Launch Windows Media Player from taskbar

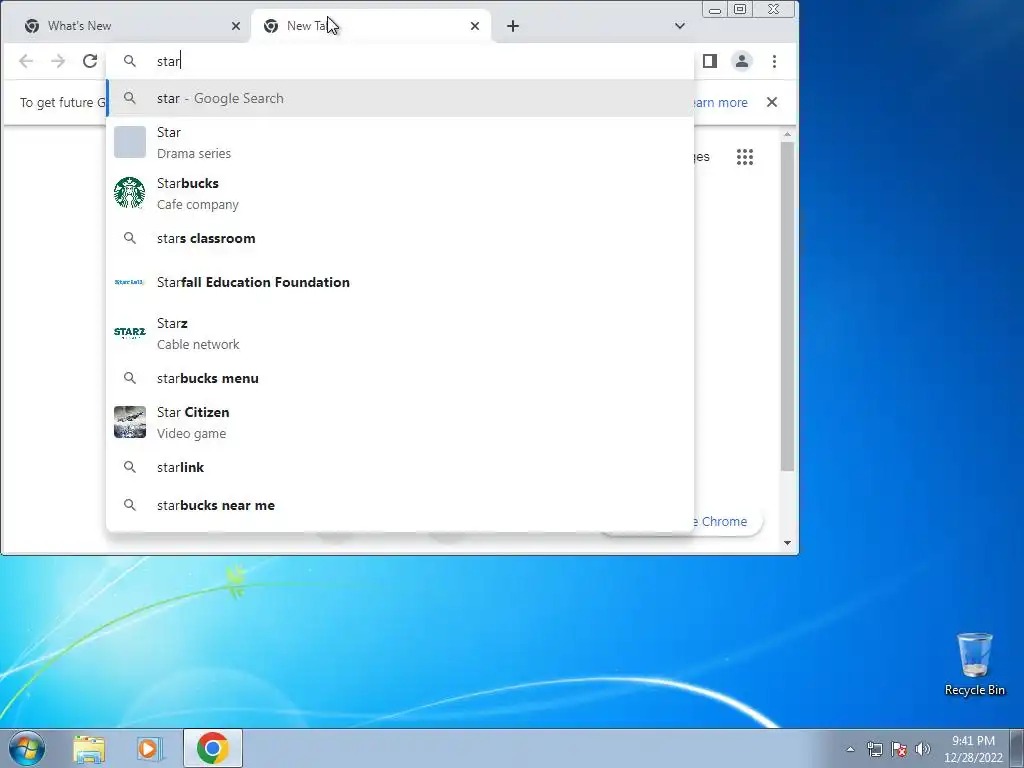tap(149, 749)
